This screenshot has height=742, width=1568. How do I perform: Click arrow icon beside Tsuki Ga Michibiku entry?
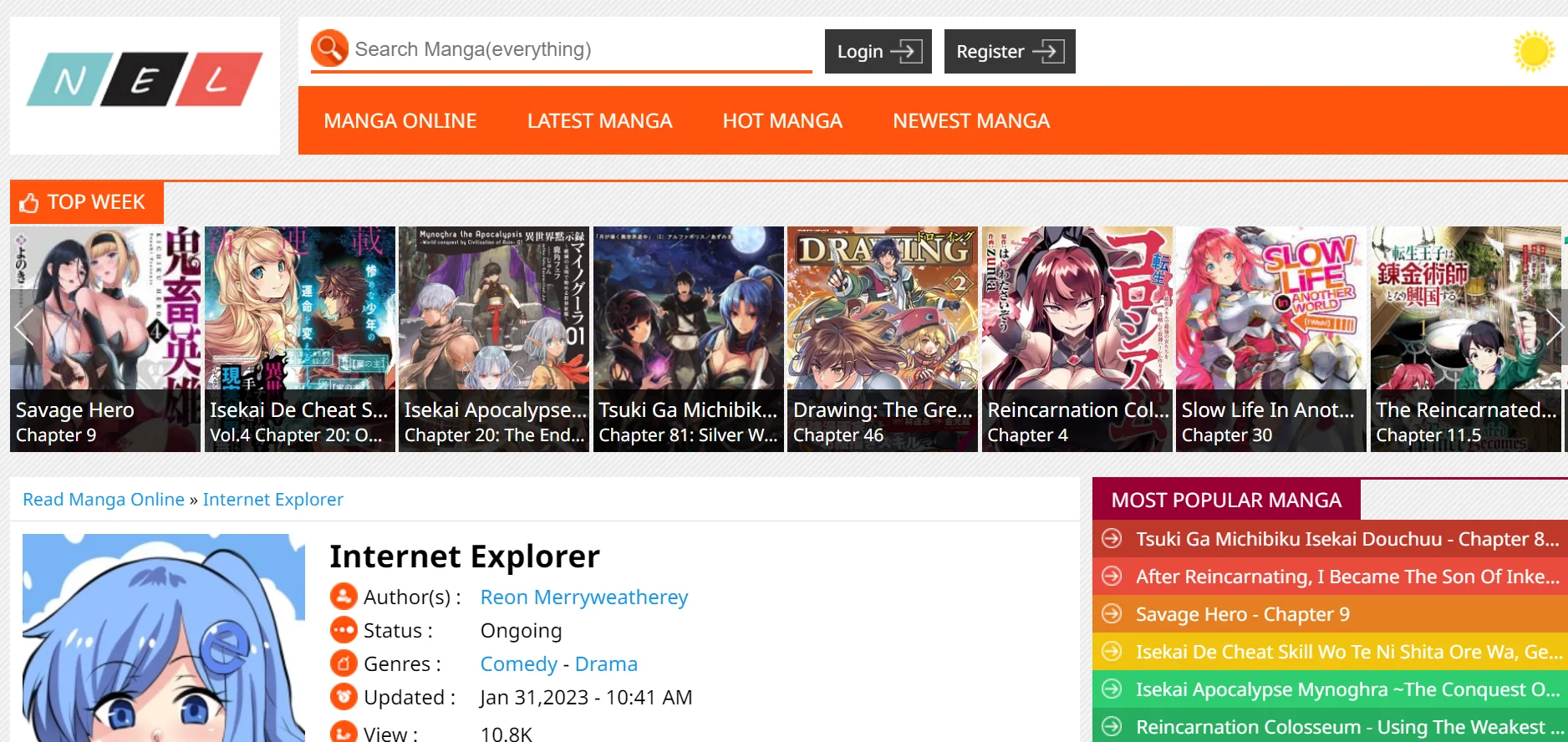click(x=1112, y=539)
